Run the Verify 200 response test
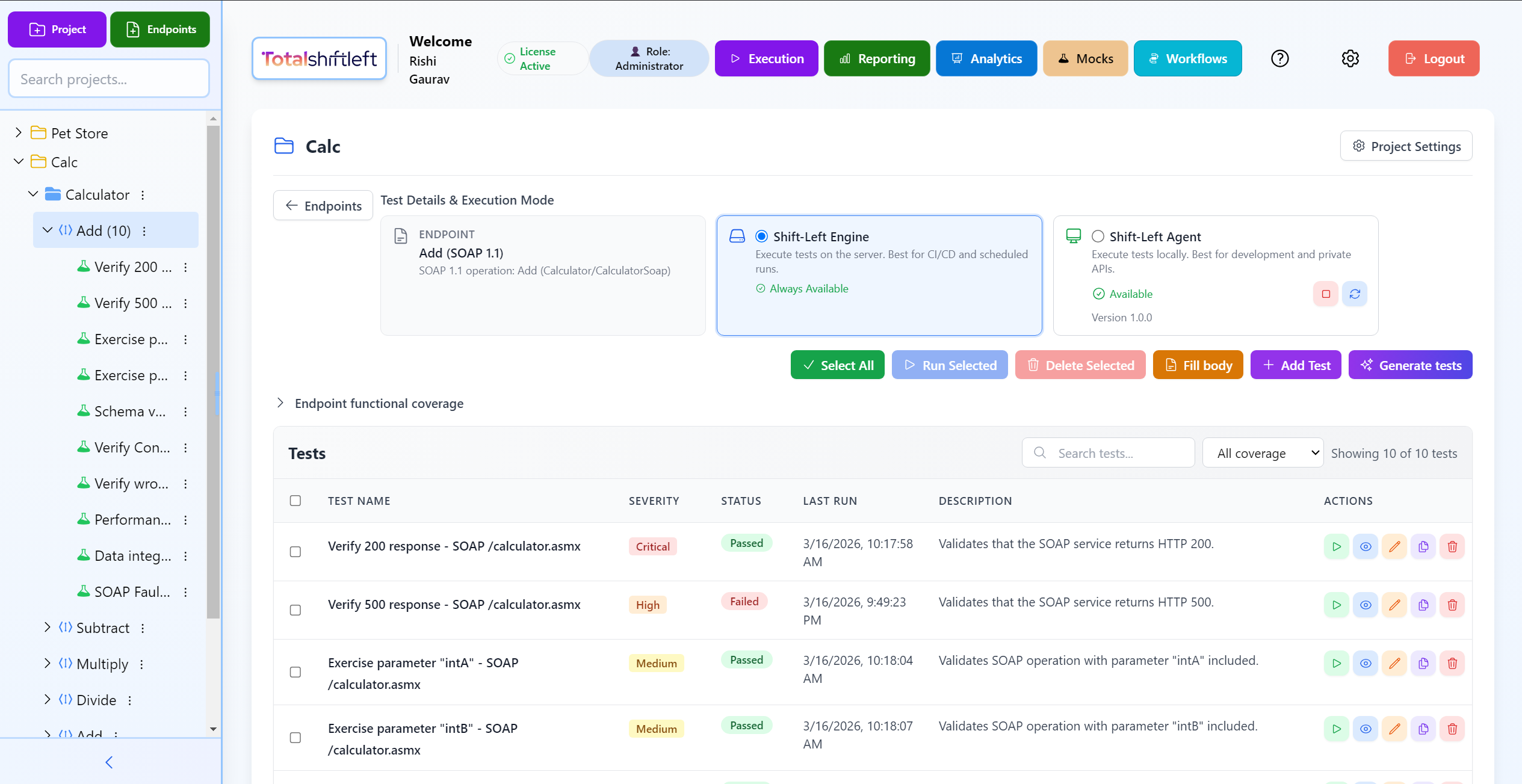The image size is (1522, 784). [x=1336, y=546]
